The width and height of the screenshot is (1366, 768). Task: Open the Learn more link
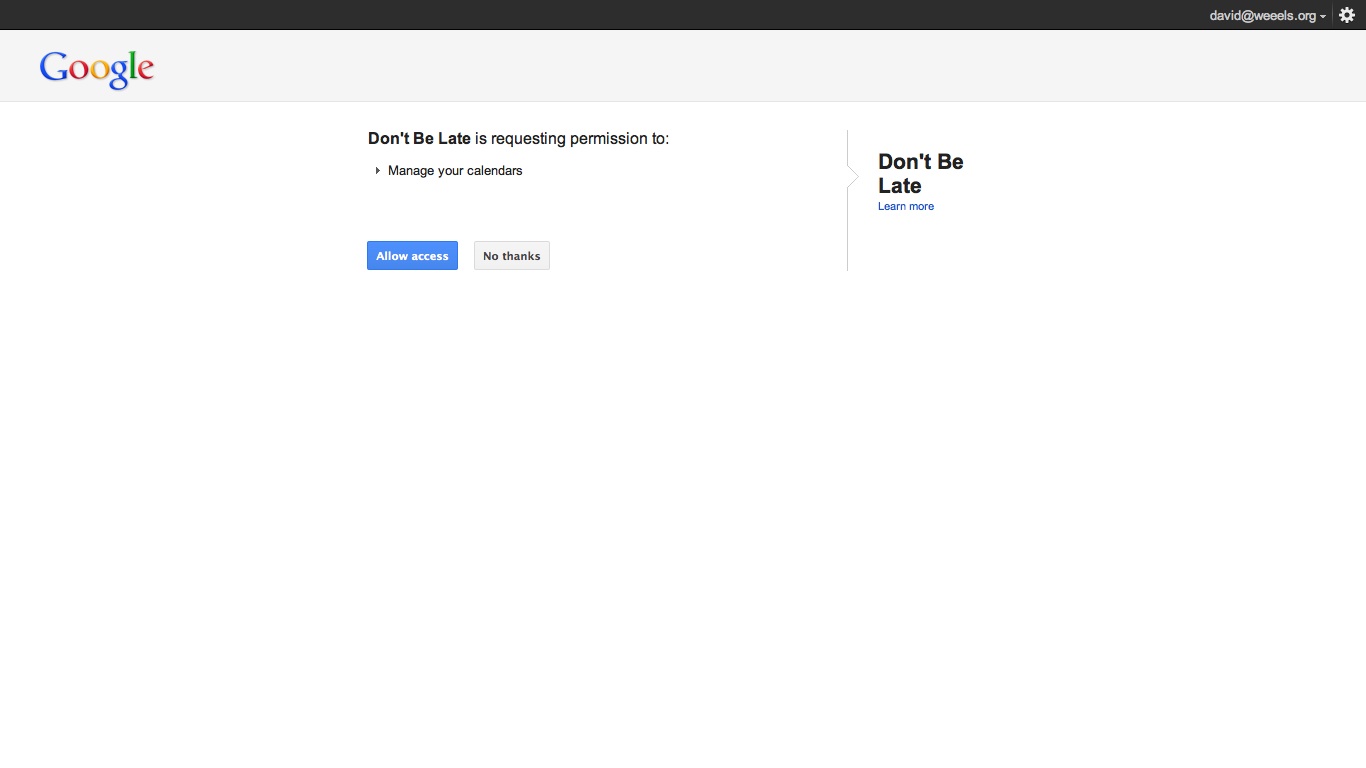click(906, 206)
